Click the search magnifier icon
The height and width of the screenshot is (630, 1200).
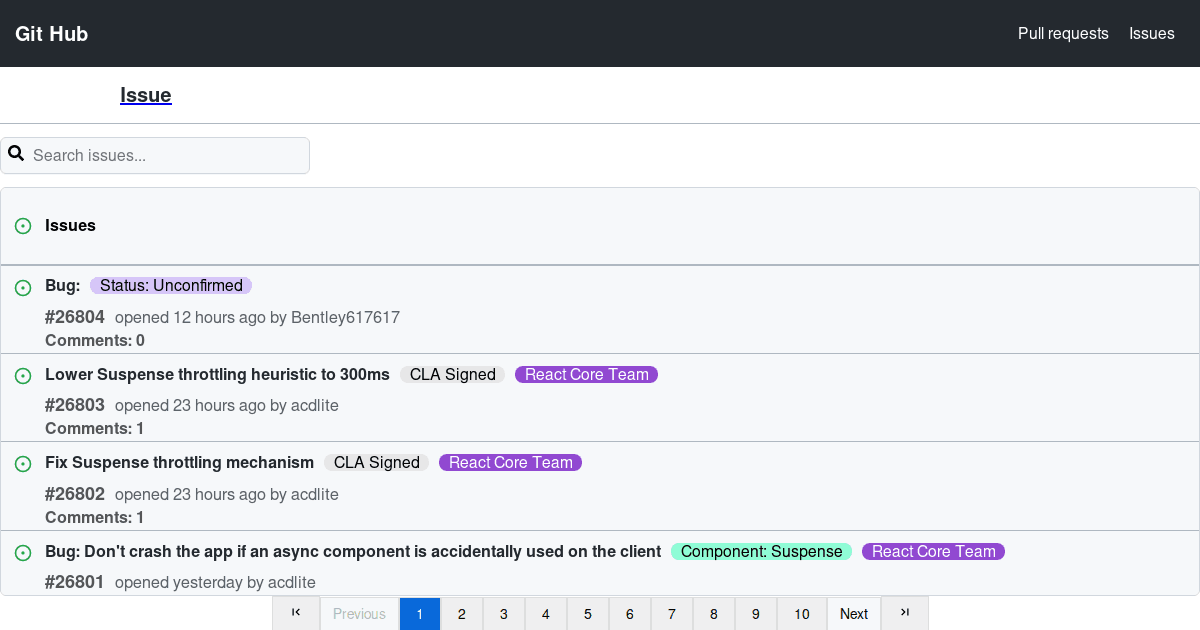(16, 154)
